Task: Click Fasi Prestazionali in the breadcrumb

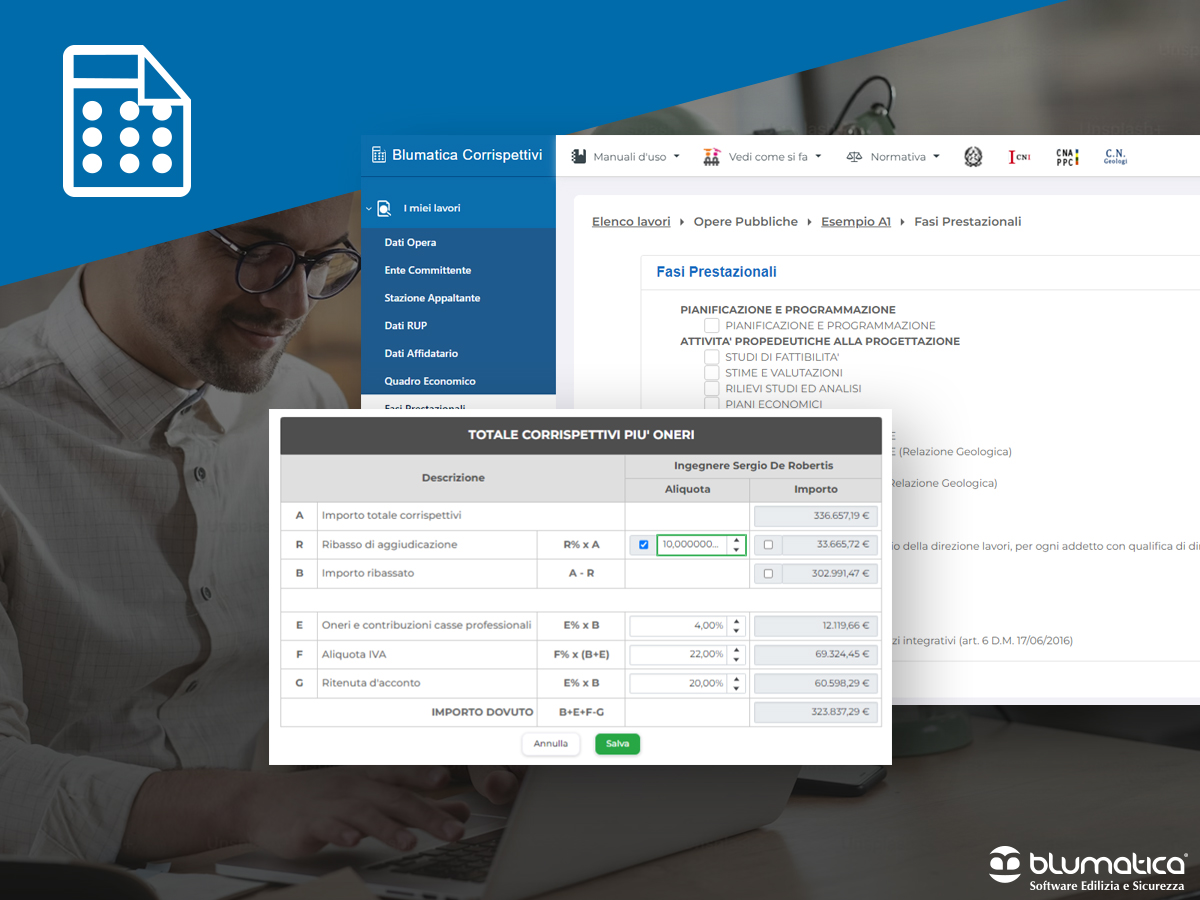Action: 968,222
